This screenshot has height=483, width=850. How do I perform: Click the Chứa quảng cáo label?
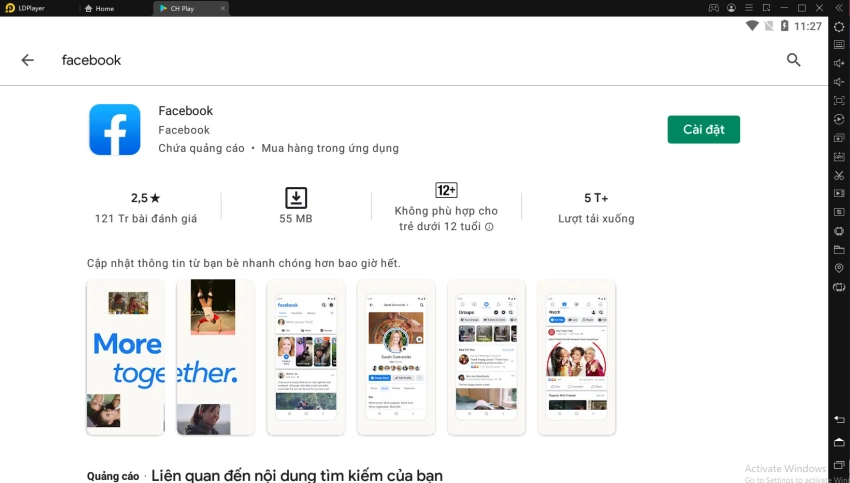[x=201, y=148]
